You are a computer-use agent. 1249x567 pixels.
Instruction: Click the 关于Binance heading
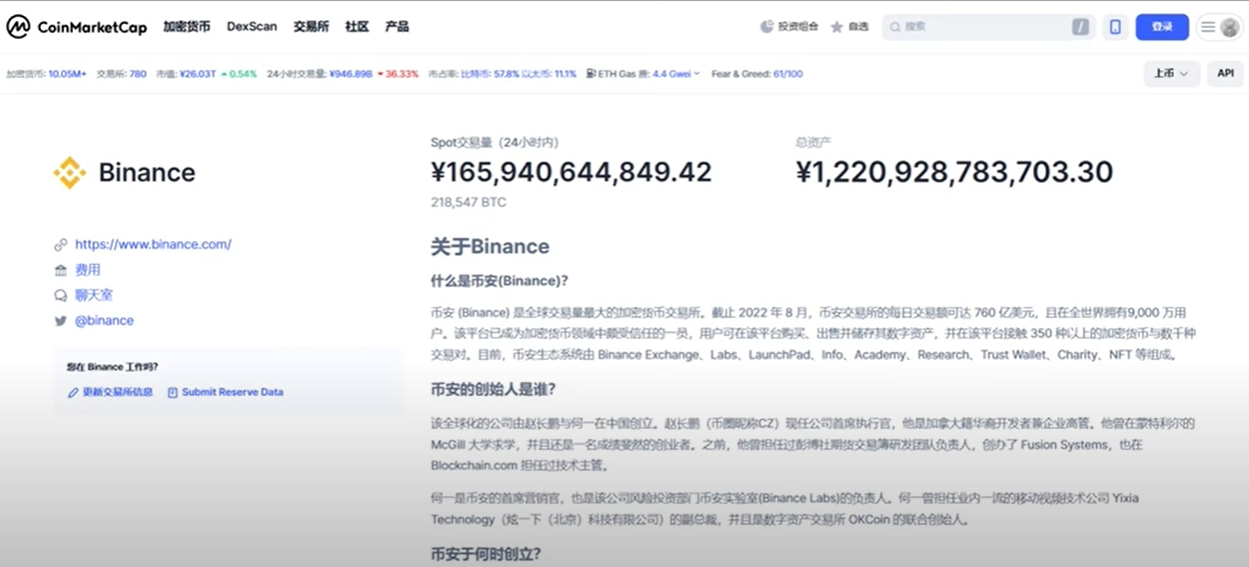click(x=490, y=246)
